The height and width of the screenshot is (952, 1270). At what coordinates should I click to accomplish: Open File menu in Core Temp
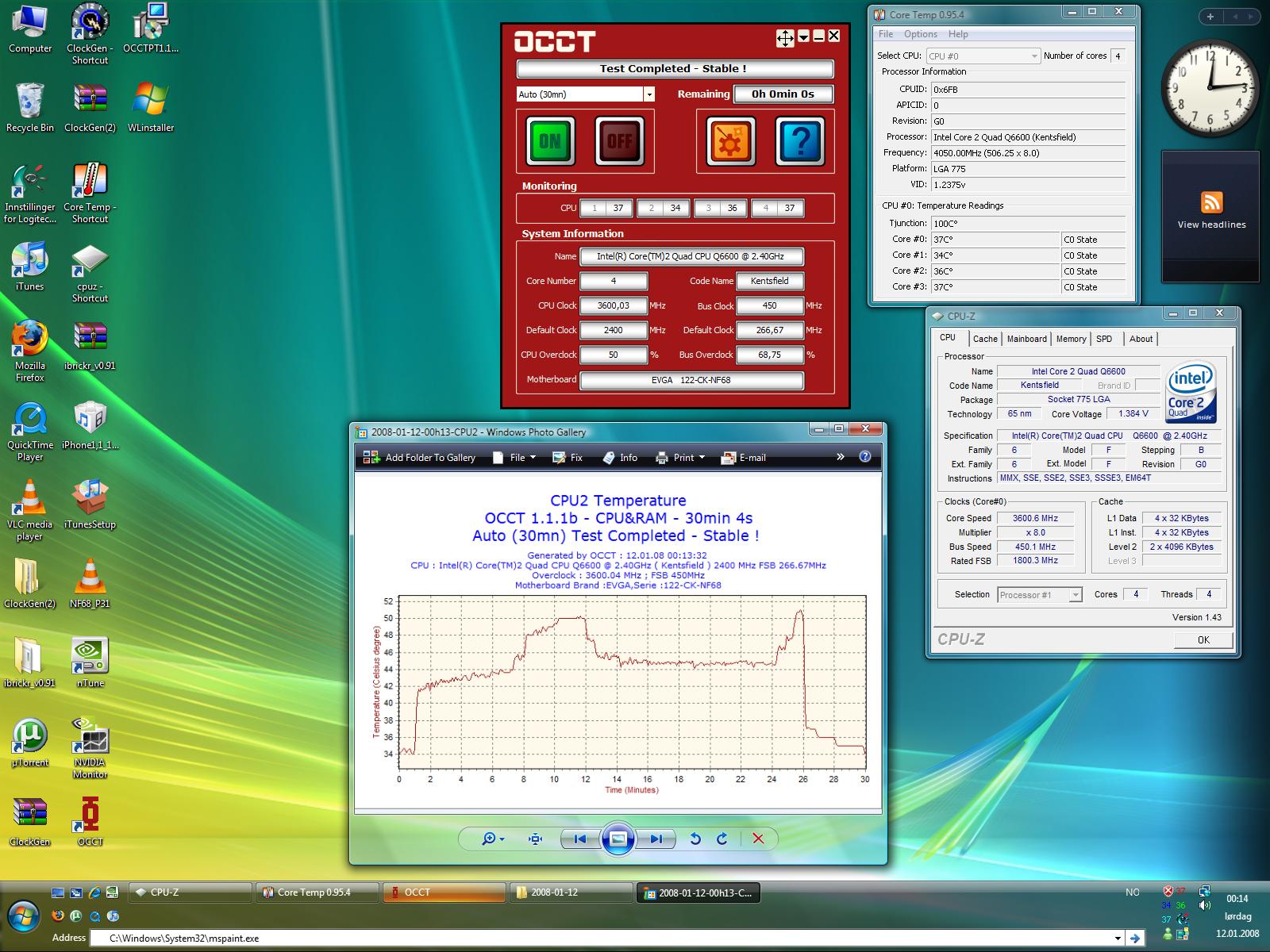pos(886,34)
